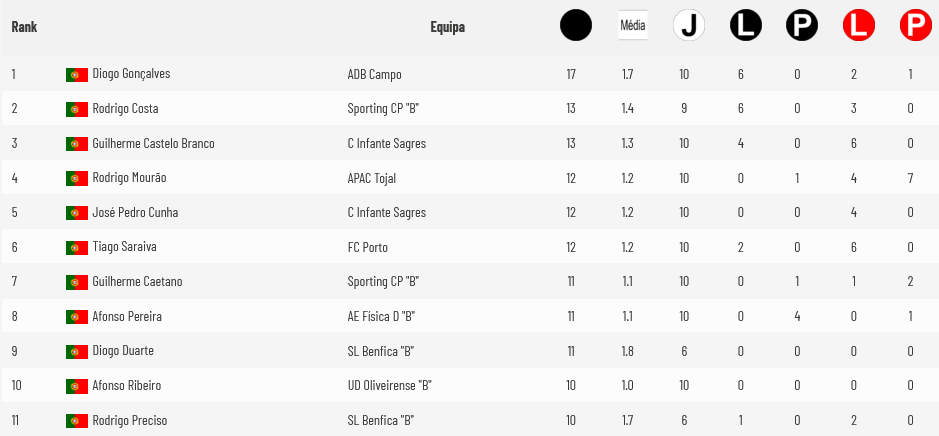
Task: Select player Rodrigo Preciso
Action: 129,420
